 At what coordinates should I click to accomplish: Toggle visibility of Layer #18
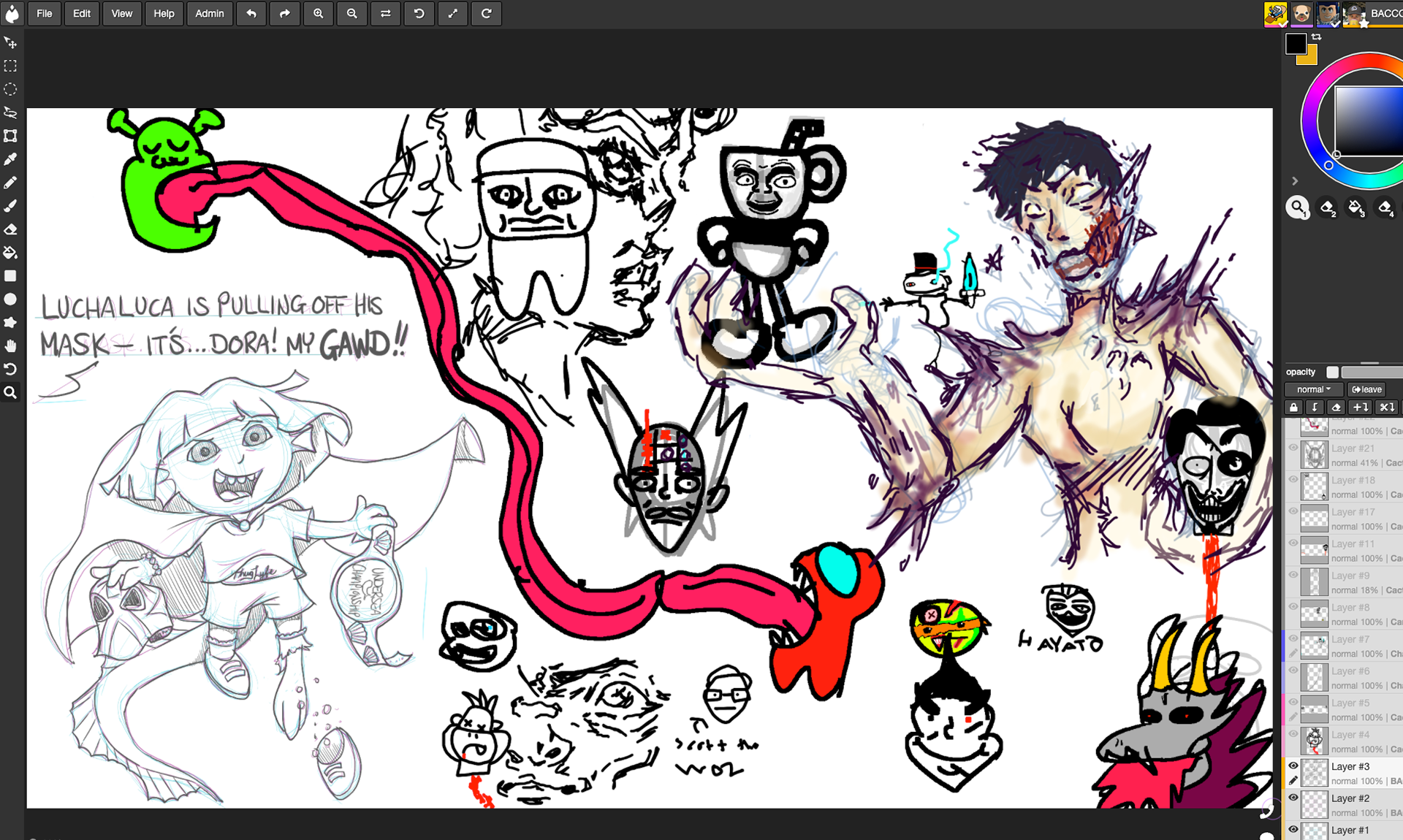click(x=1293, y=480)
